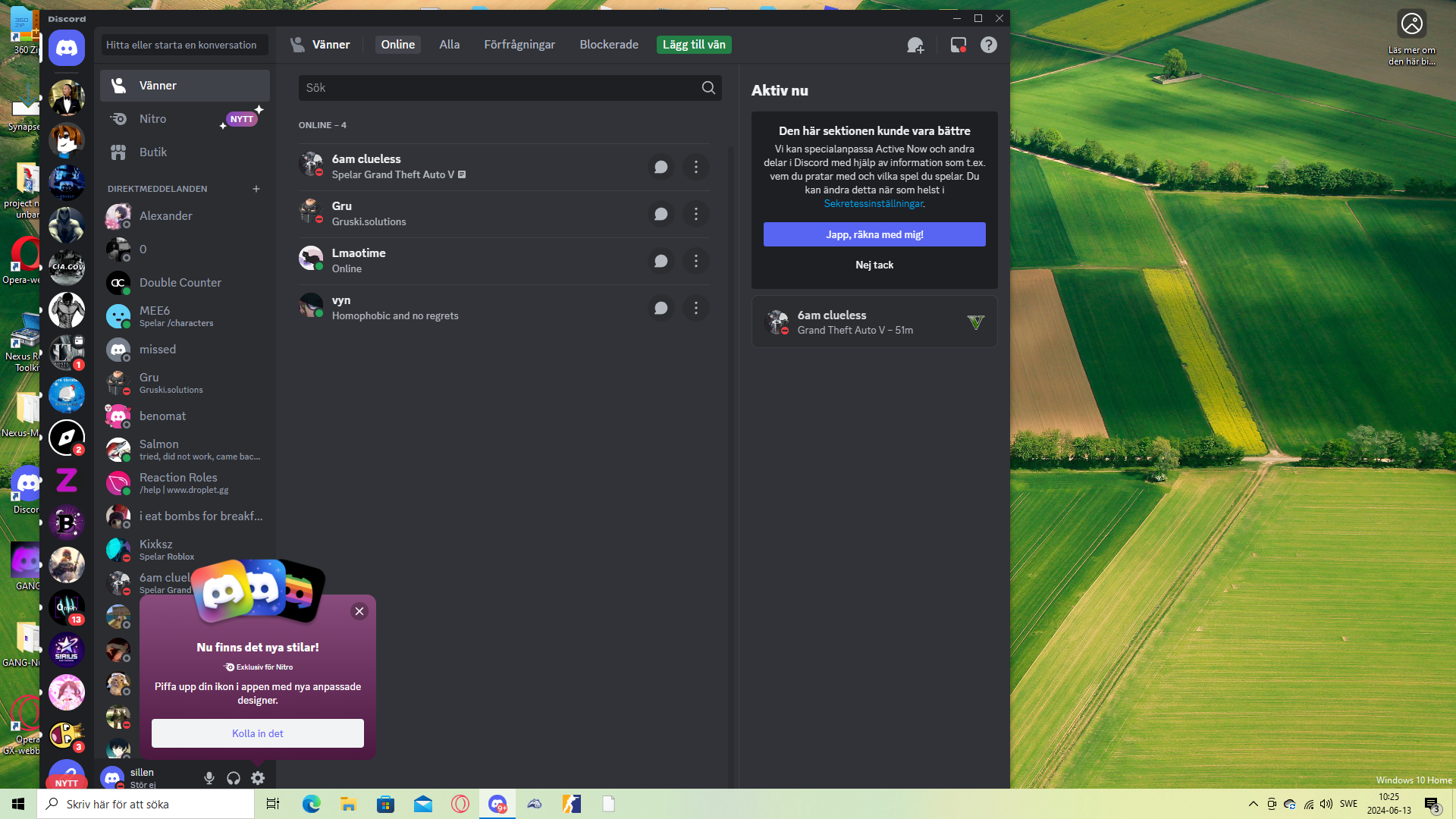
Task: Toggle microphone mute in user panel
Action: click(x=209, y=778)
